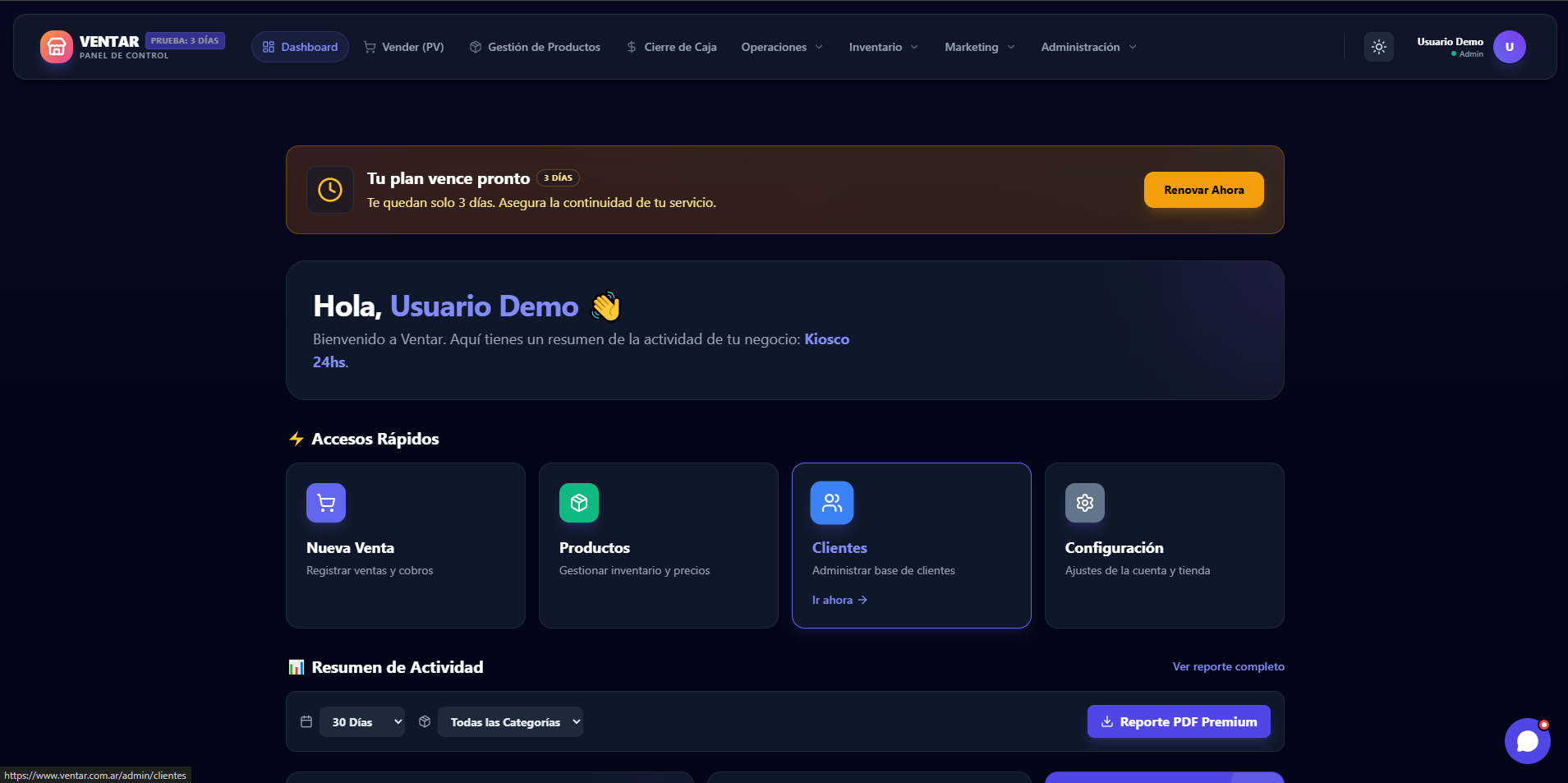Click the Ventar store logo icon
The width and height of the screenshot is (1568, 783).
[56, 47]
